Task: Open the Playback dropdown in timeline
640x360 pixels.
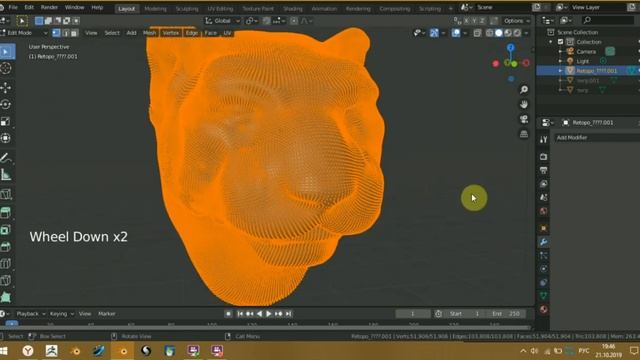Action: (x=30, y=314)
